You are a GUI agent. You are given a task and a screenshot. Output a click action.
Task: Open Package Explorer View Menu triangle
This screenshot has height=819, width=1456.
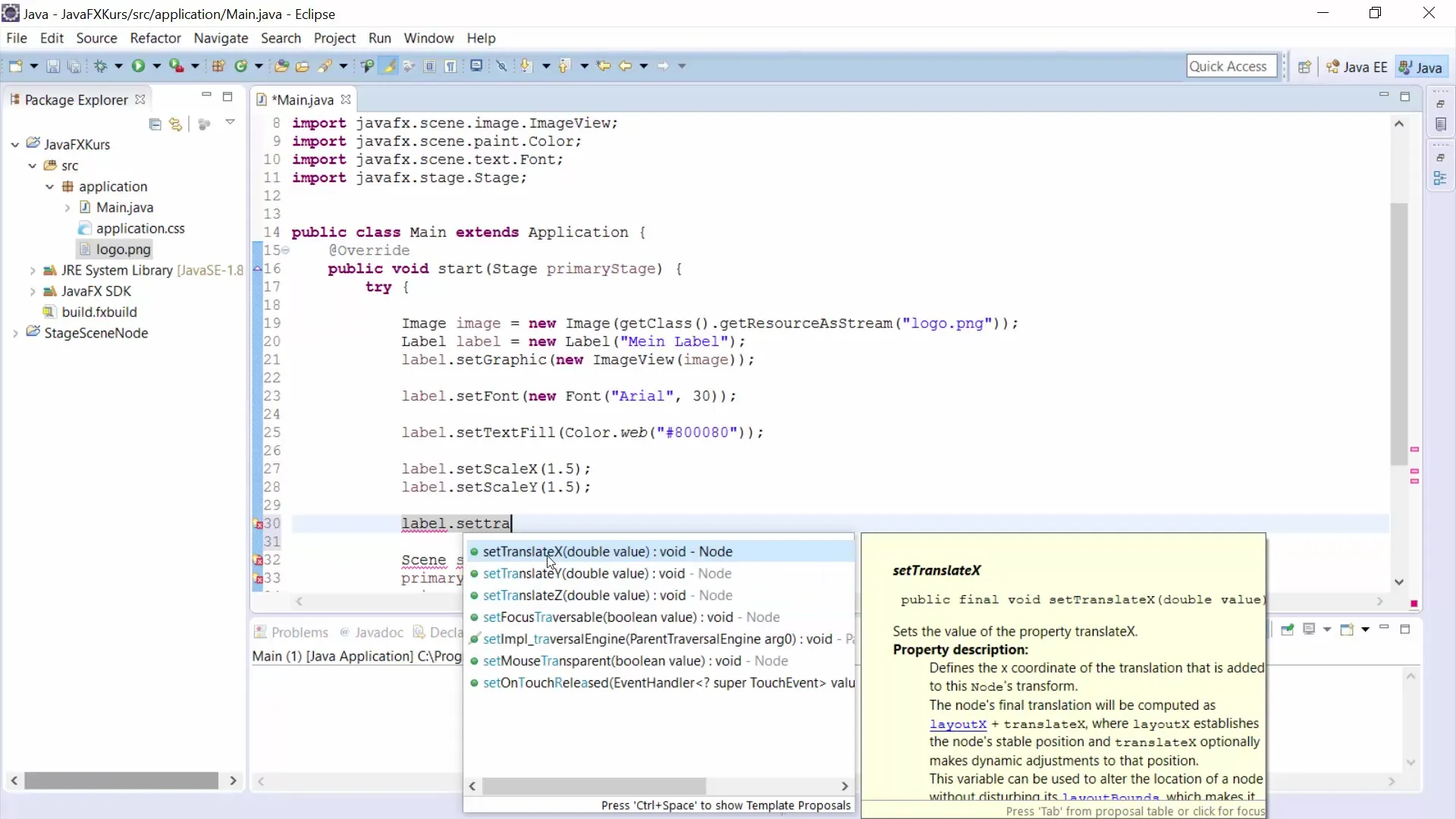click(230, 122)
